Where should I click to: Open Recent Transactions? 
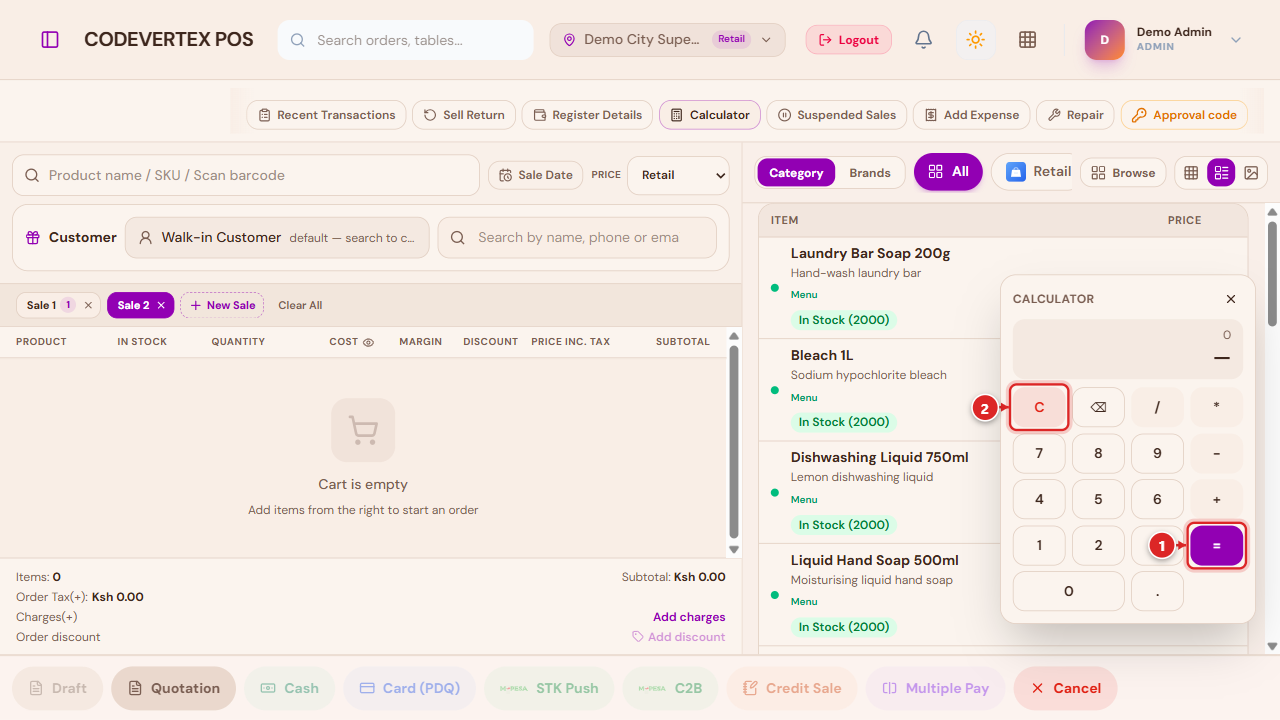[326, 115]
